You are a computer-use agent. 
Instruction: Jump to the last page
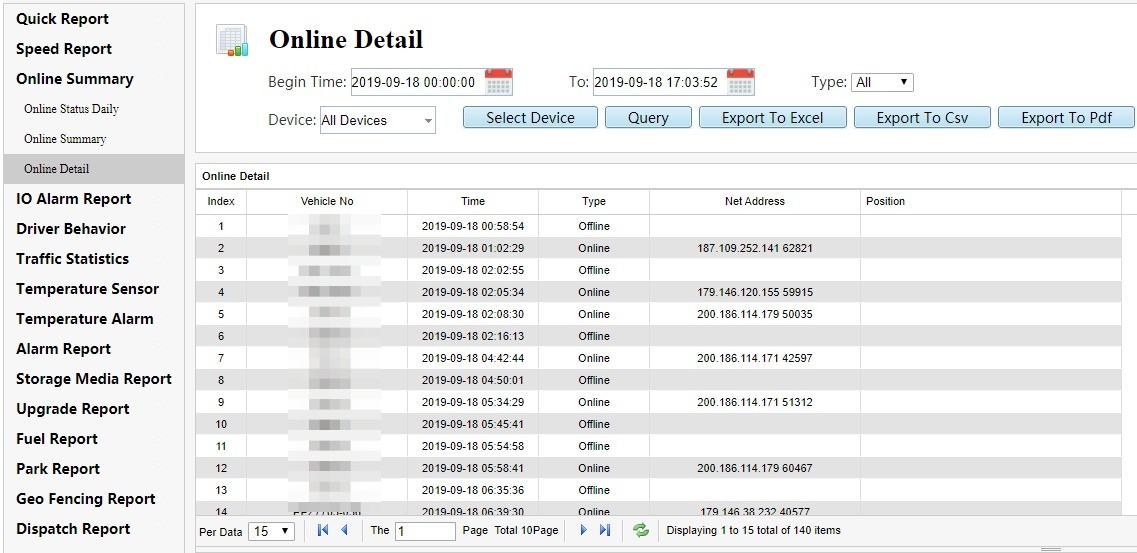(x=605, y=531)
